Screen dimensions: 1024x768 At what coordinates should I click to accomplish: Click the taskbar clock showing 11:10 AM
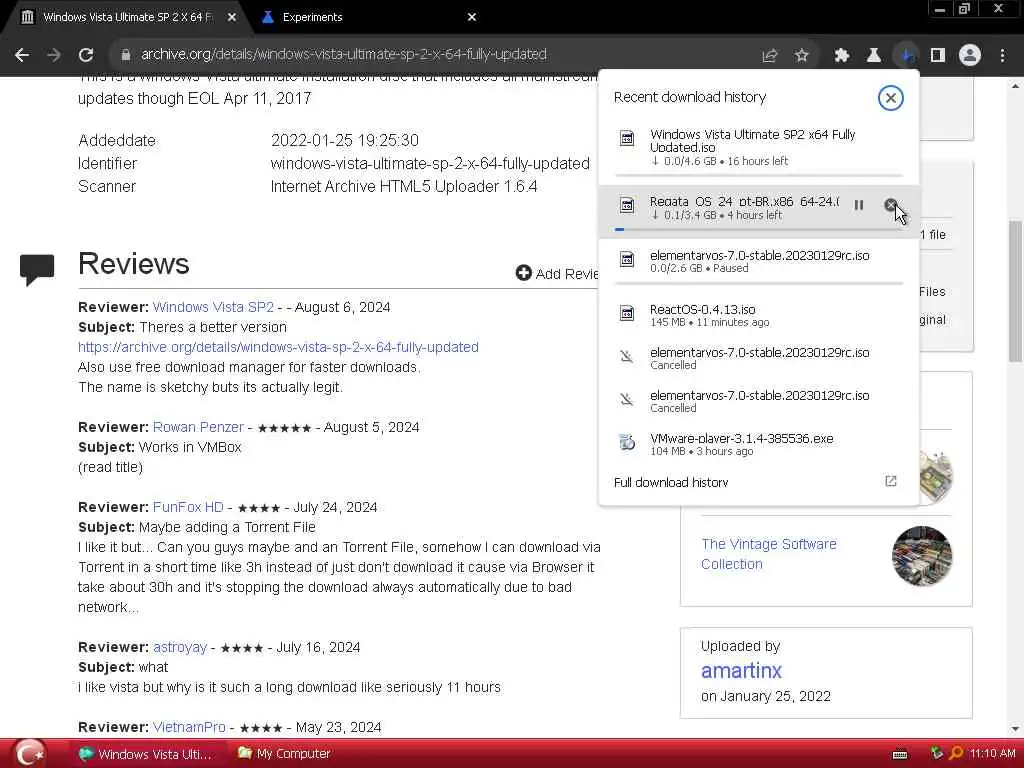993,754
